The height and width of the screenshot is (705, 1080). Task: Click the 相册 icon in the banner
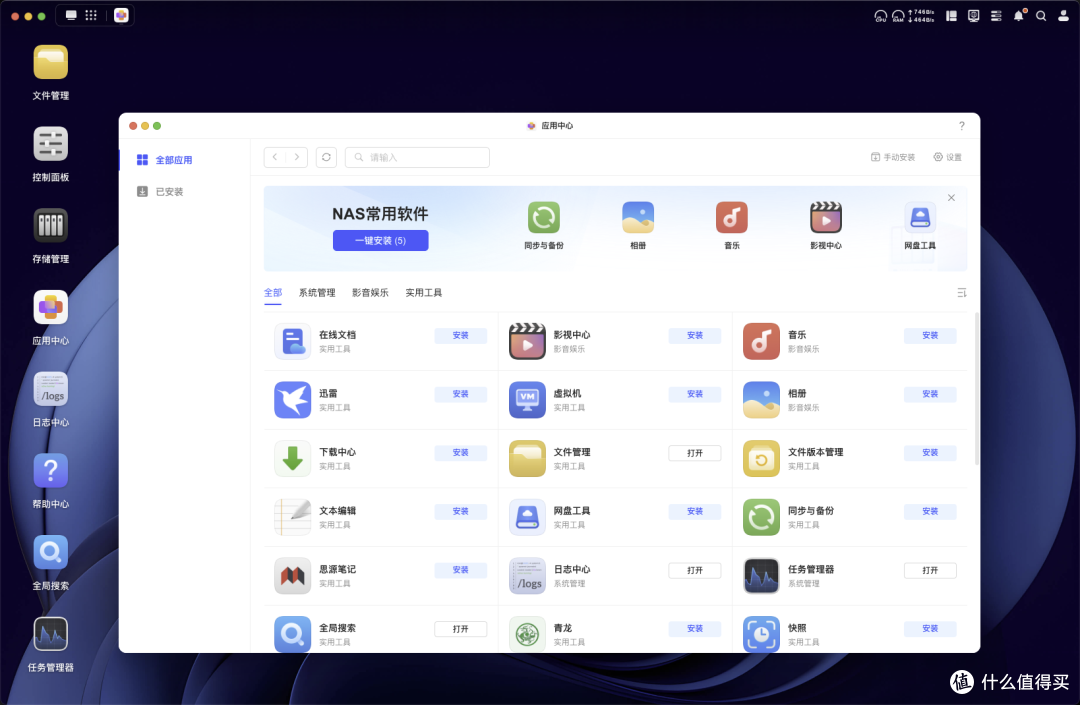click(638, 218)
